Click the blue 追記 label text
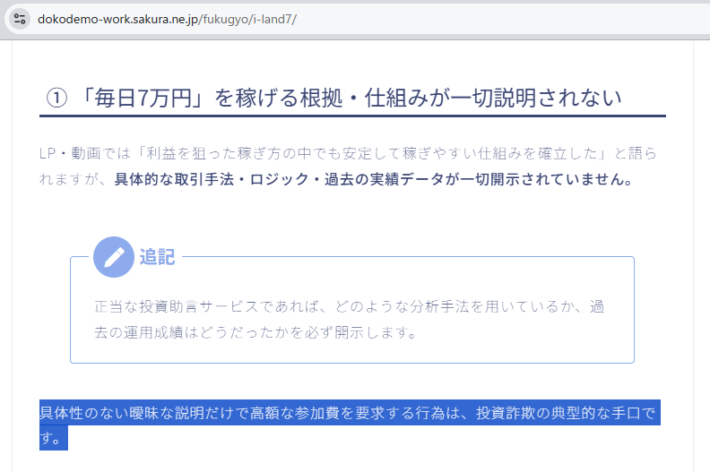The width and height of the screenshot is (710, 472). pyautogui.click(x=157, y=257)
